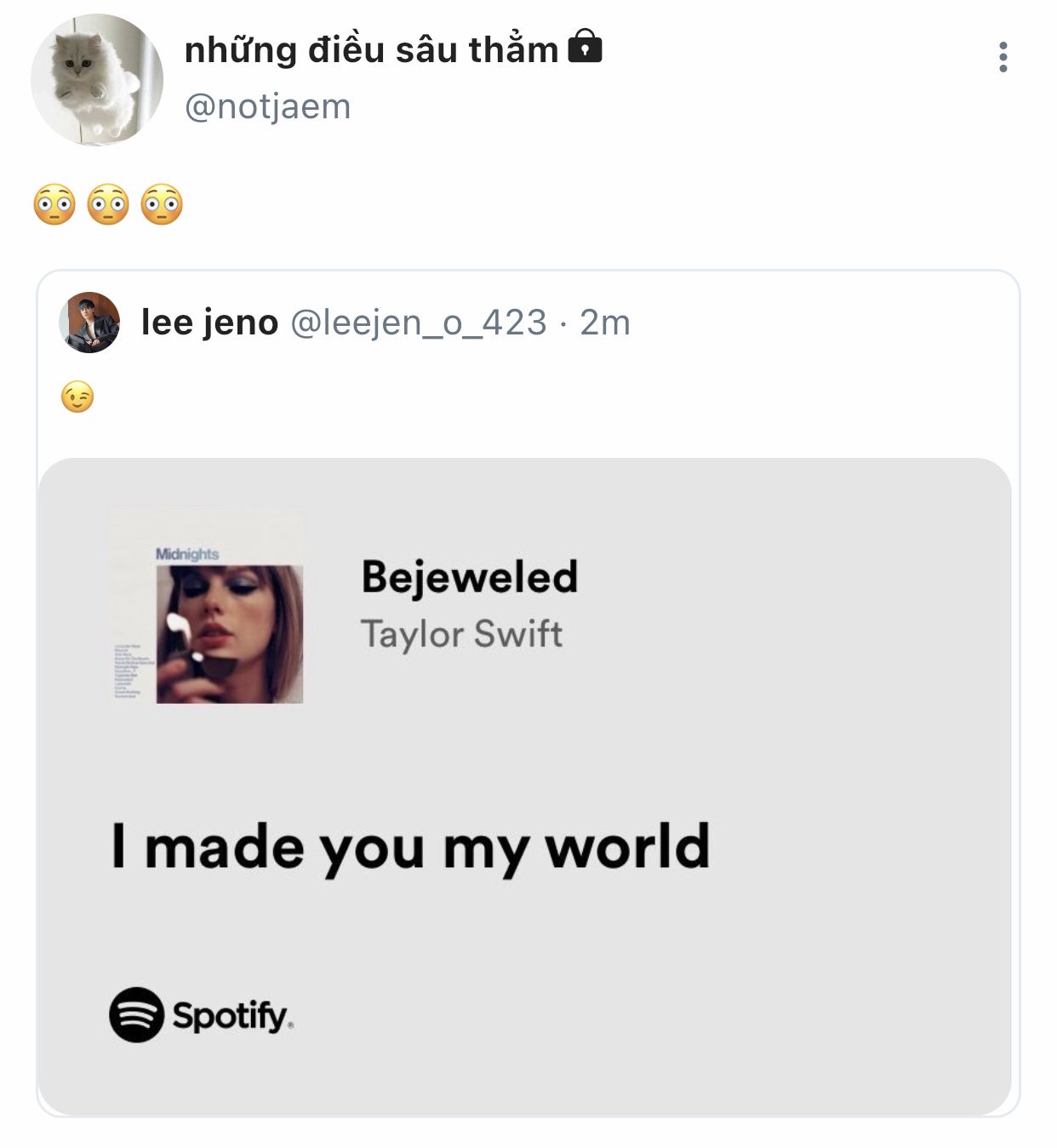1057x1148 pixels.
Task: Click the winking face emoji
Action: pos(77,397)
